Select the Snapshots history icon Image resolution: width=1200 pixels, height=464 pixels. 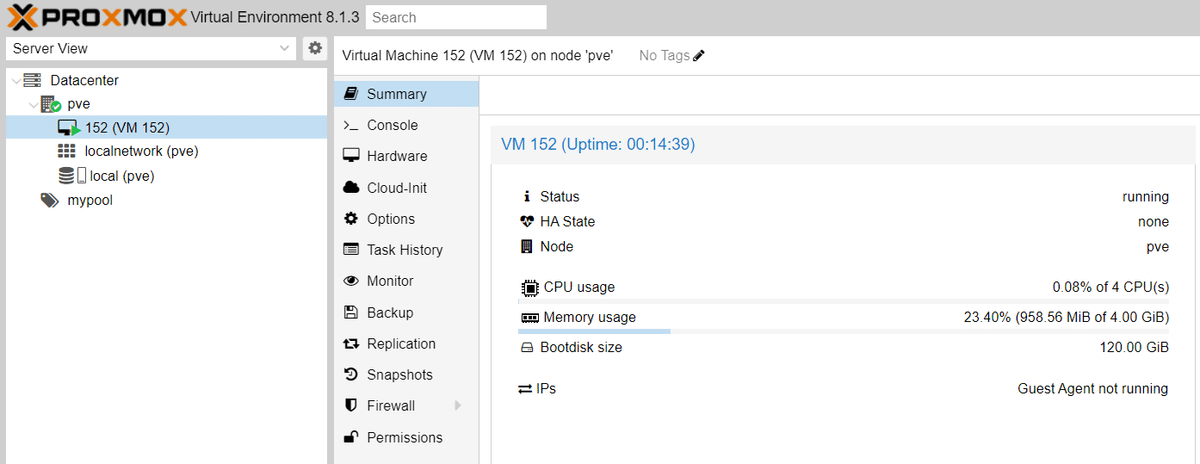350,374
